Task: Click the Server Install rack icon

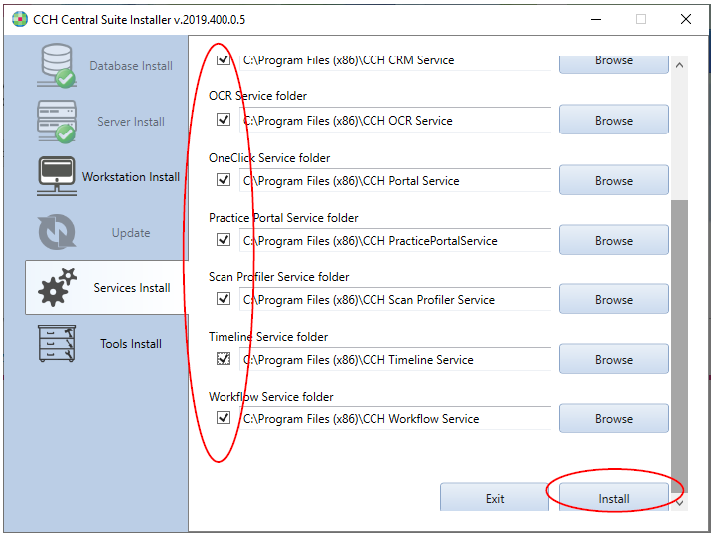Action: point(57,121)
